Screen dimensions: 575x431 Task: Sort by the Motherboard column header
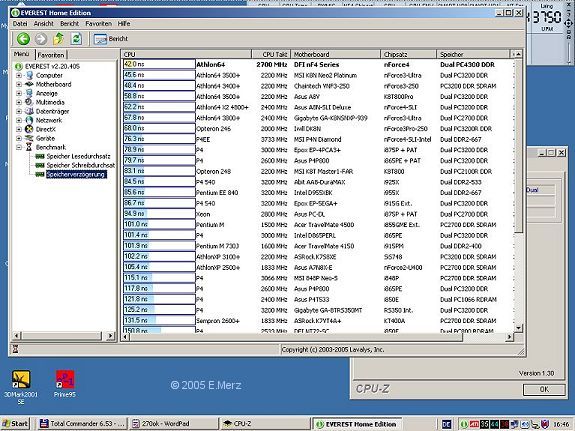[336, 54]
